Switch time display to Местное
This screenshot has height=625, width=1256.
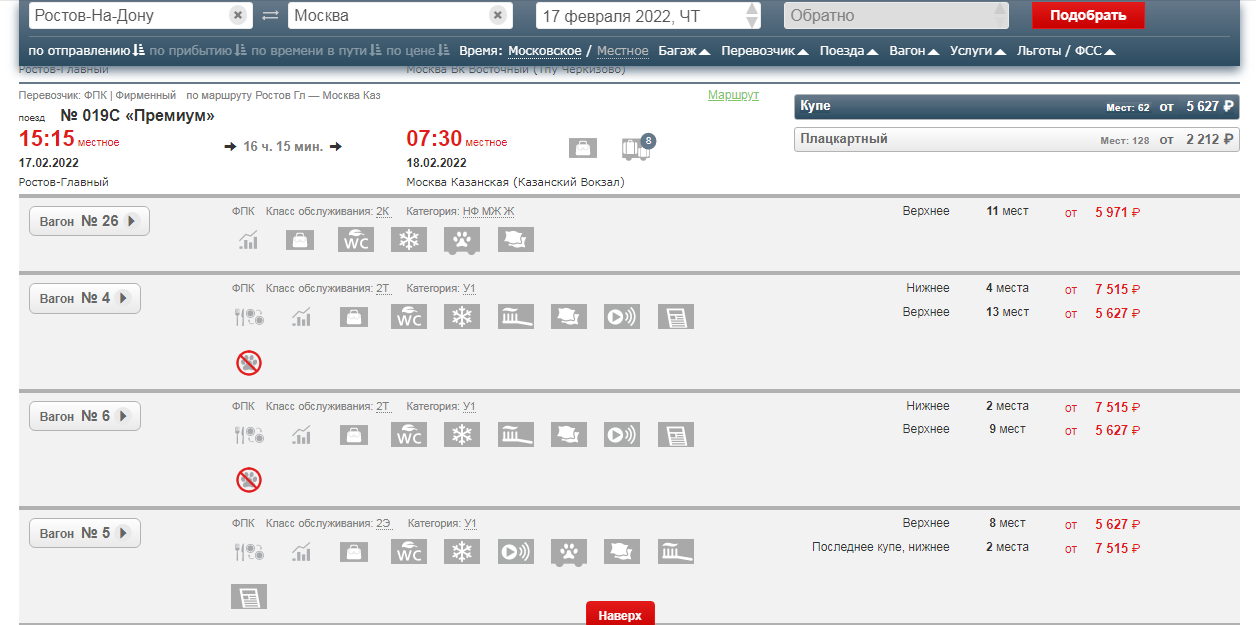[622, 51]
